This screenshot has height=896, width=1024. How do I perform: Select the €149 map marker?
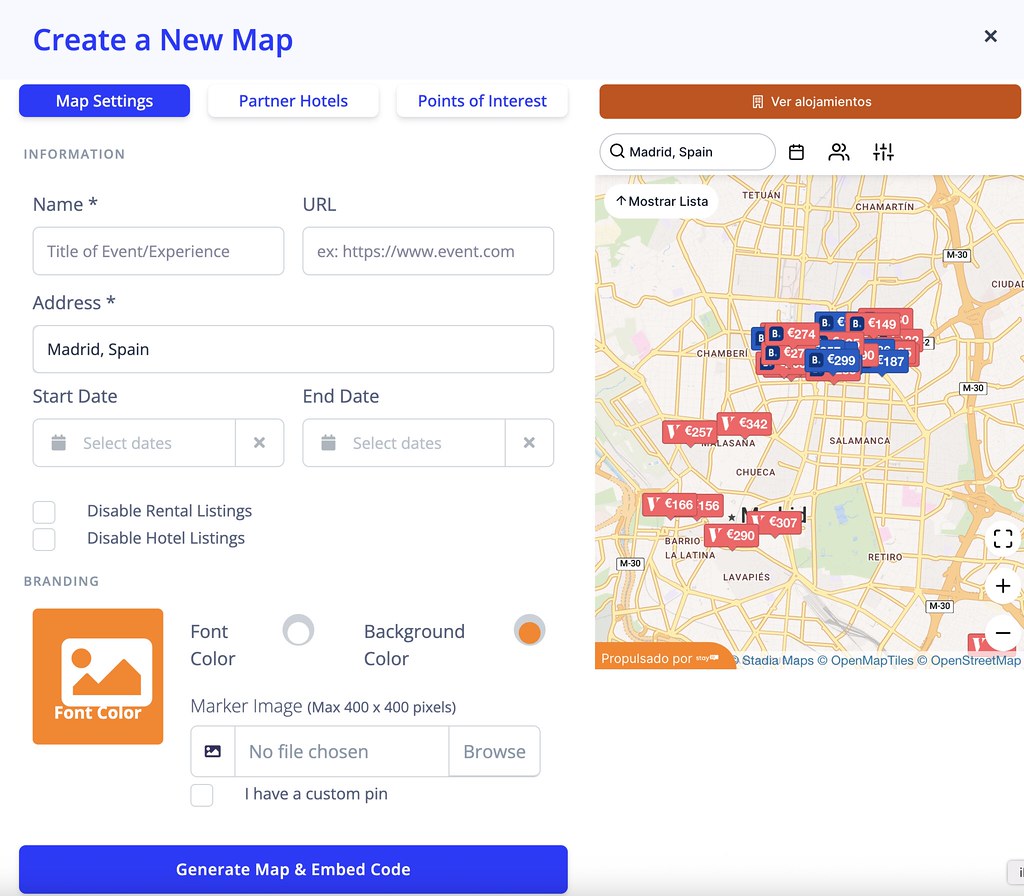[875, 323]
